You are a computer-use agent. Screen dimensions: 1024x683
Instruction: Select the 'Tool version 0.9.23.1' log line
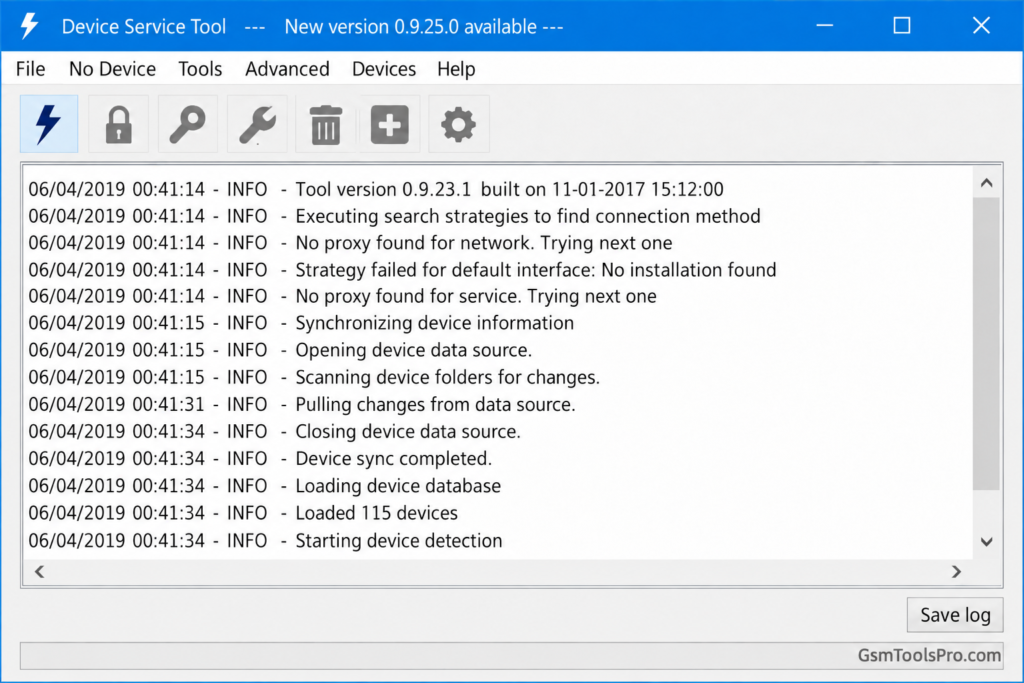pyautogui.click(x=376, y=189)
